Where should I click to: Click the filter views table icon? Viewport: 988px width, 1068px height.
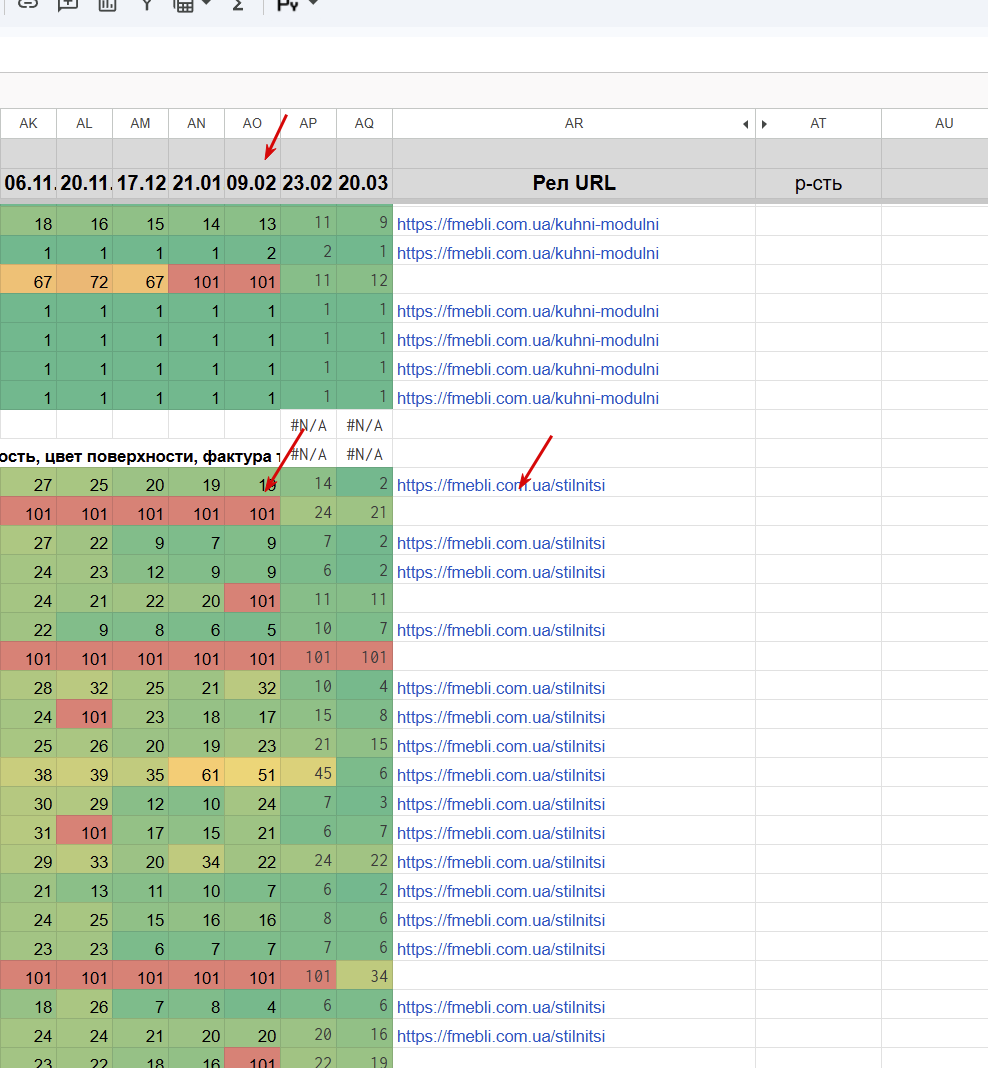(x=183, y=5)
